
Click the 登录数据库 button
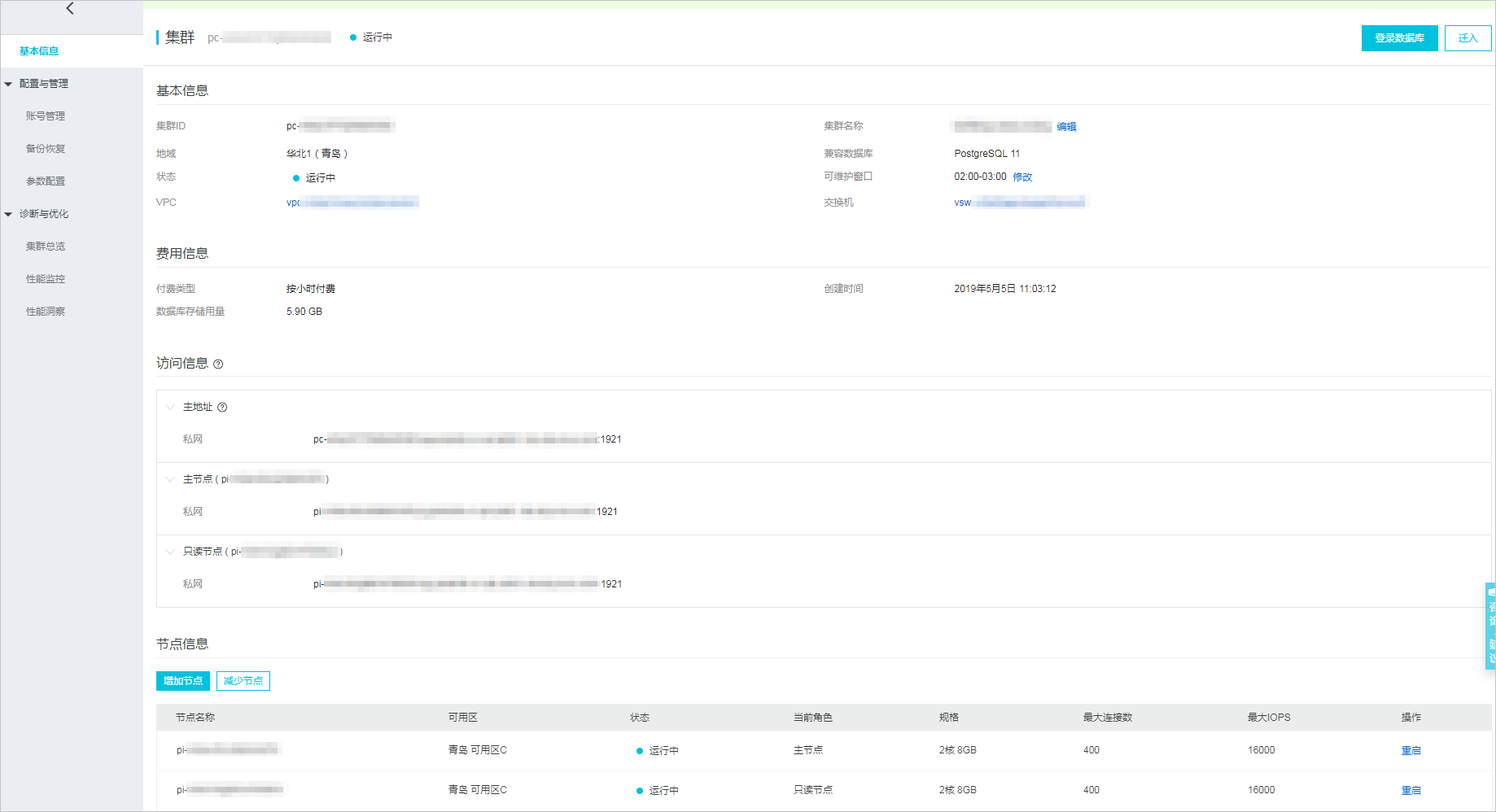click(1399, 38)
